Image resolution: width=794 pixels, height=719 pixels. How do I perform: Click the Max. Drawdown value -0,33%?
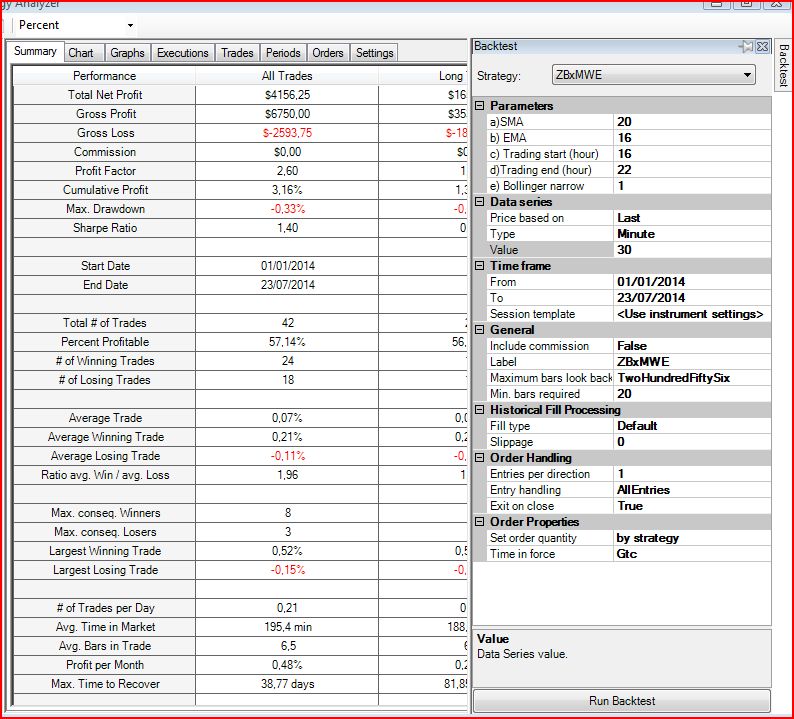(x=287, y=209)
